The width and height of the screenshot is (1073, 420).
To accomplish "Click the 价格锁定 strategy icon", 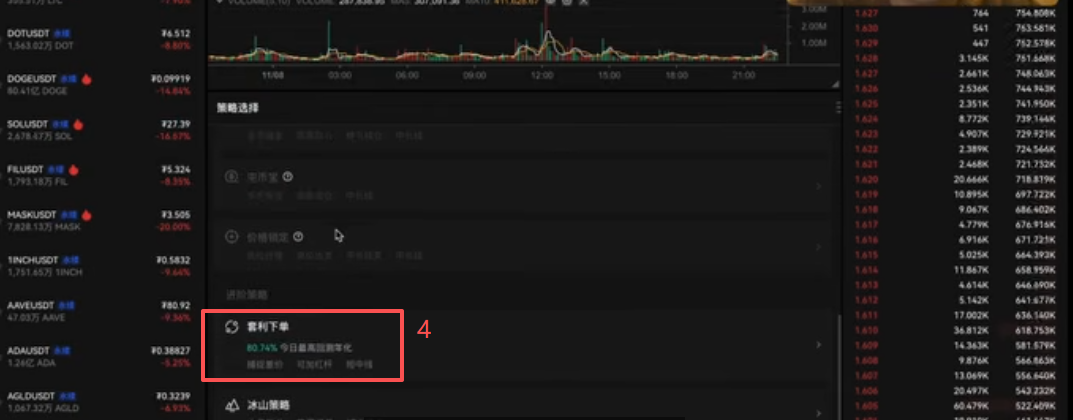I will (x=231, y=237).
